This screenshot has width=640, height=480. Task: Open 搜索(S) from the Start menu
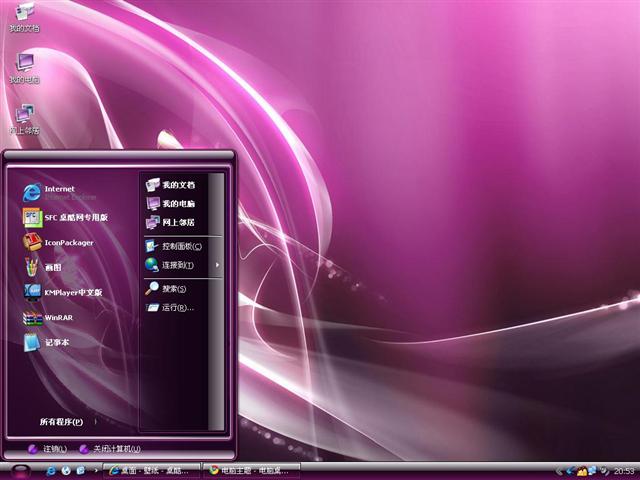[173, 289]
